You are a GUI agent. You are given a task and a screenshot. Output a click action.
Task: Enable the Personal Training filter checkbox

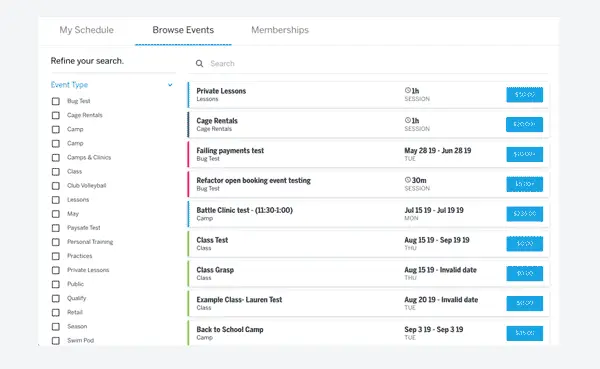pos(56,242)
